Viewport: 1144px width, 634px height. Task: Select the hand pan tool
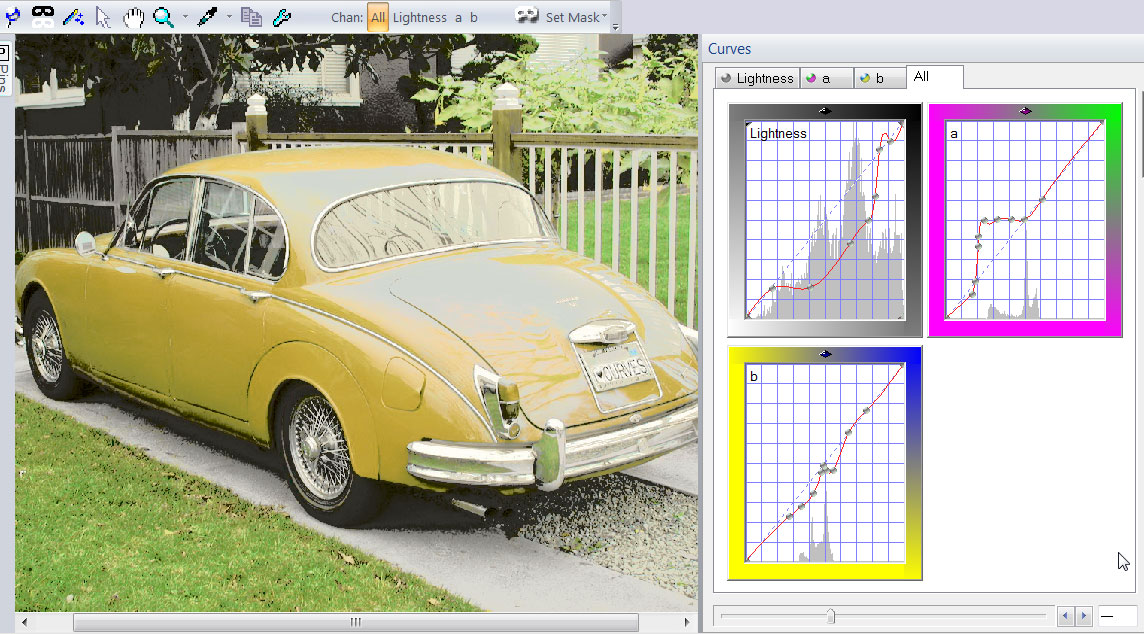pos(134,18)
